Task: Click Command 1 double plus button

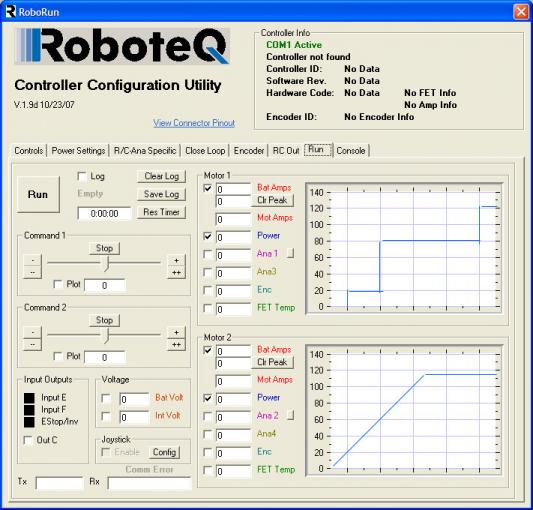Action: click(x=176, y=273)
